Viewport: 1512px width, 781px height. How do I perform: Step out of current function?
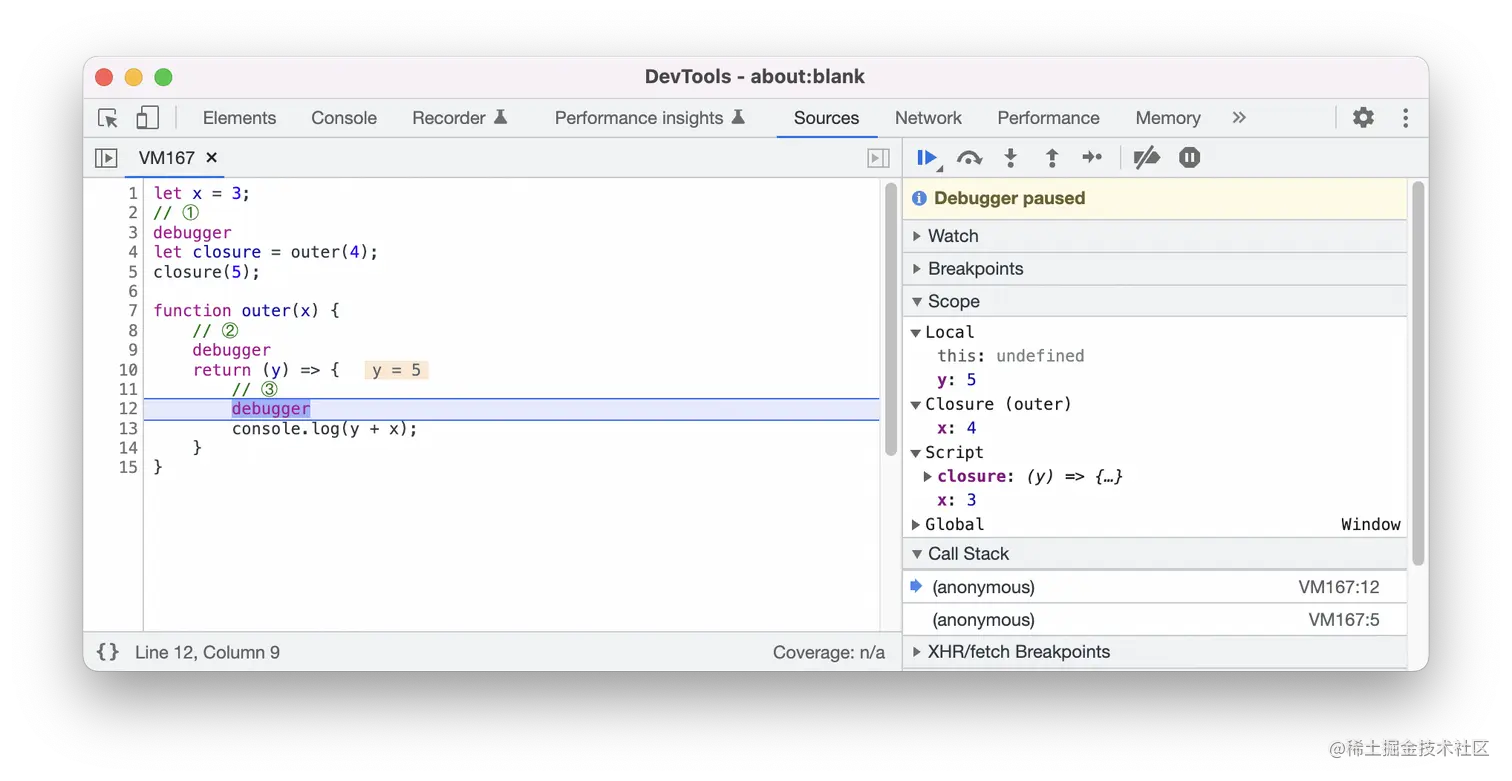coord(1052,157)
